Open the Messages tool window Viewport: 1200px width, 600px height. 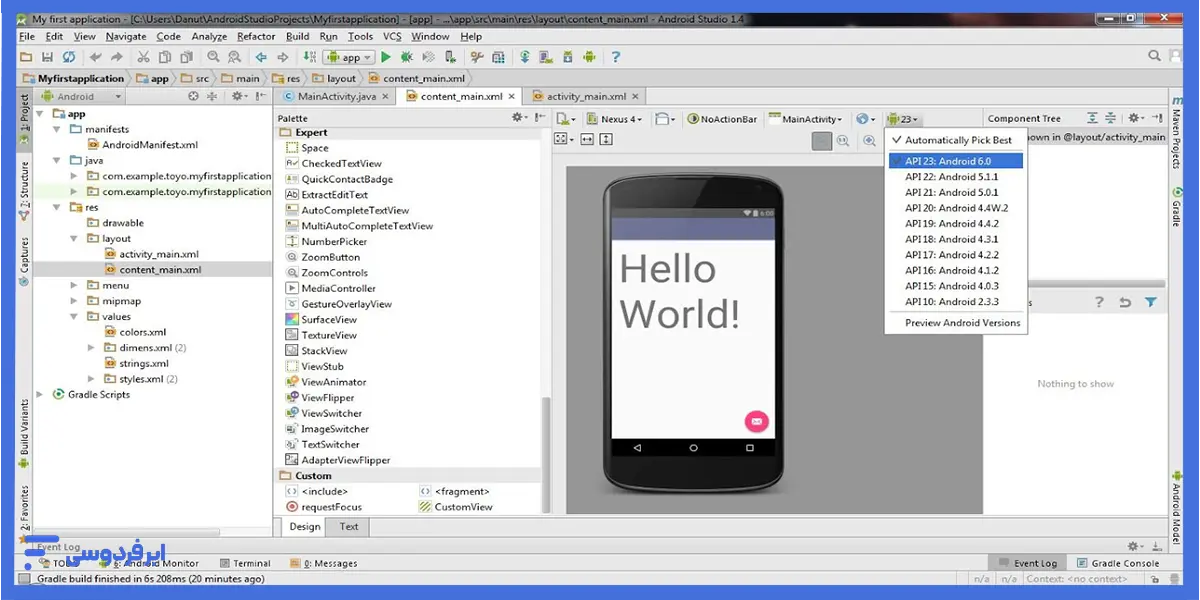323,563
